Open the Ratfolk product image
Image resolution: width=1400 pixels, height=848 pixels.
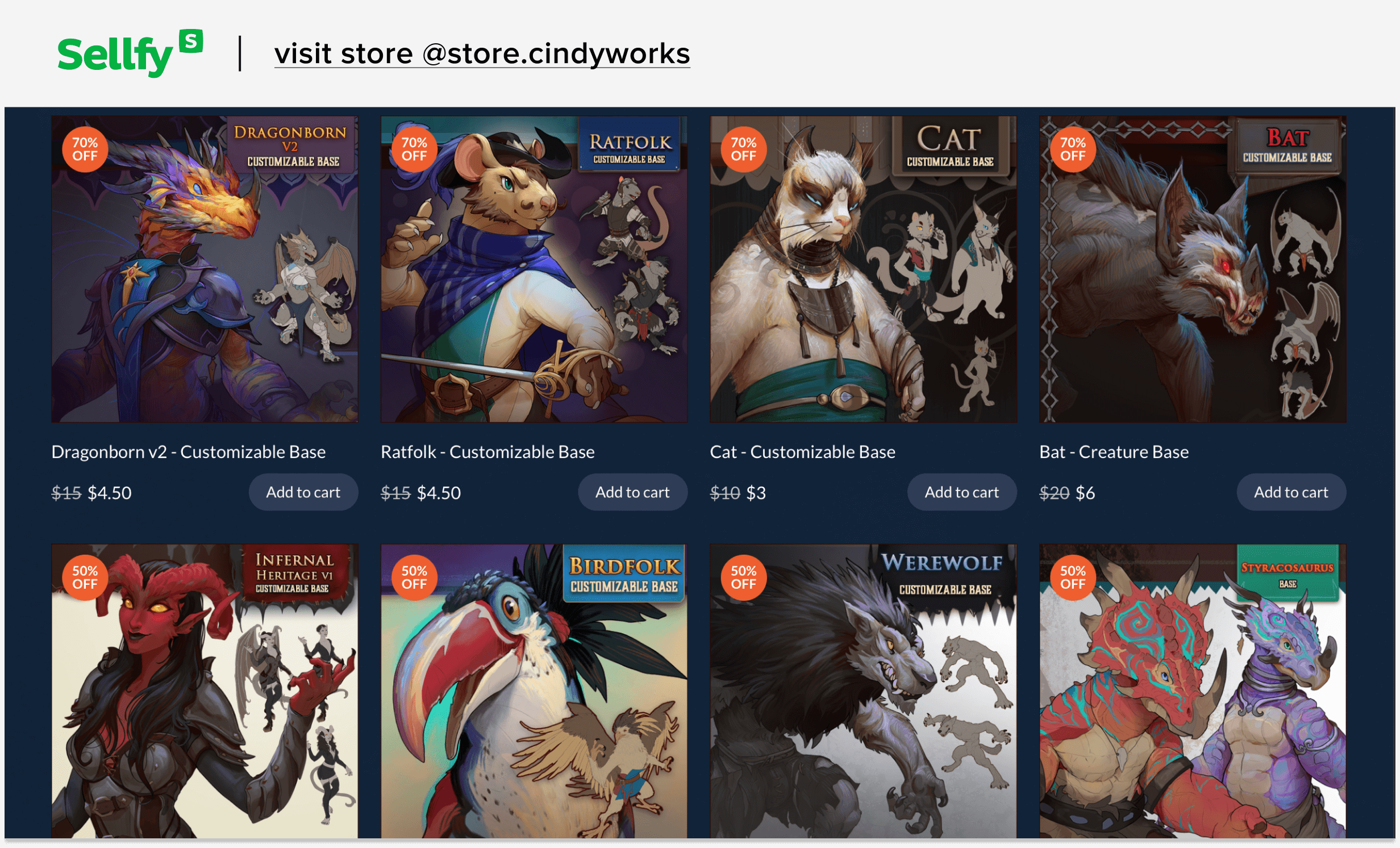(534, 269)
